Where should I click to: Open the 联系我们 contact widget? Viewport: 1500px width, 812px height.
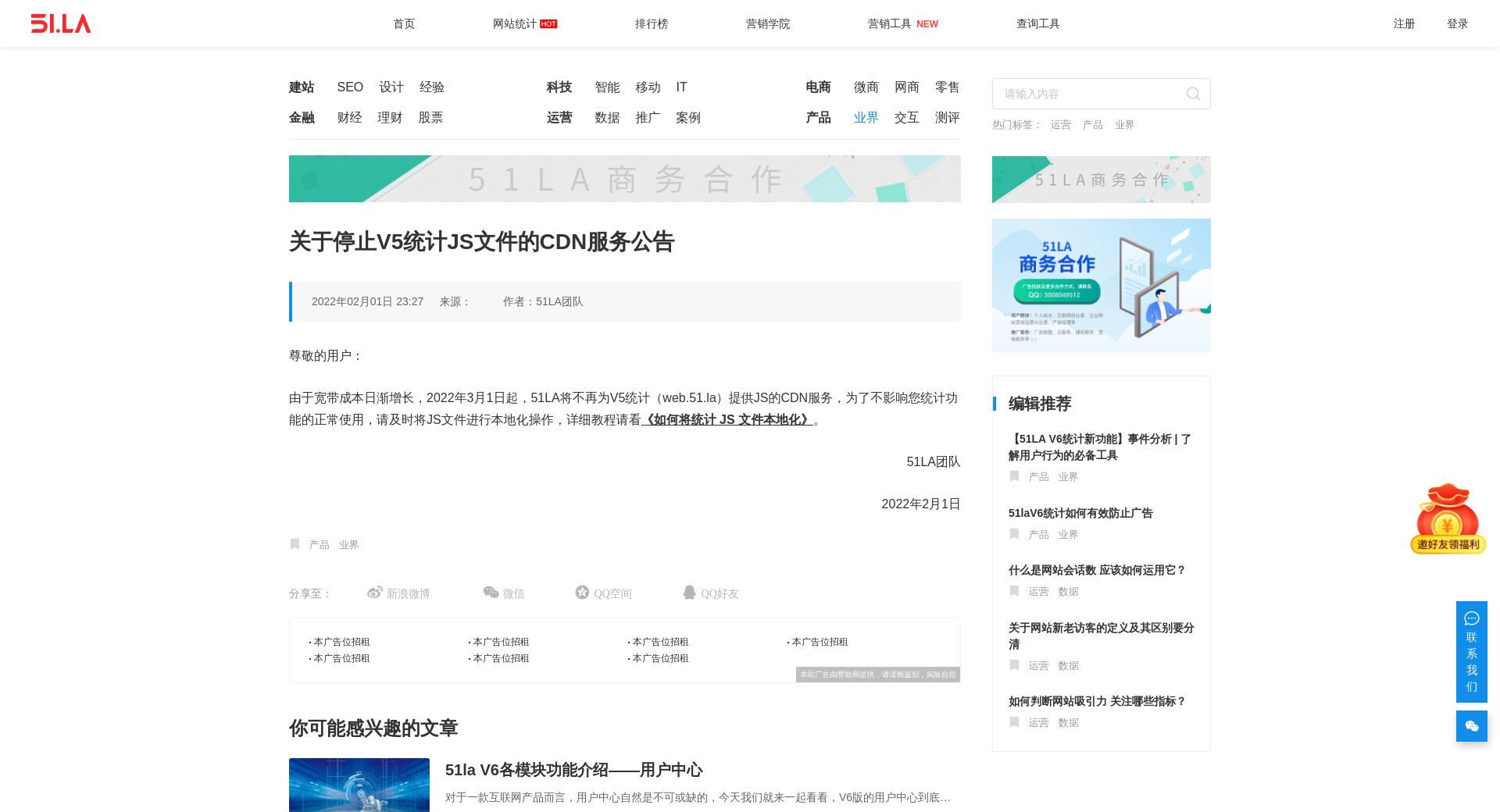pyautogui.click(x=1471, y=652)
